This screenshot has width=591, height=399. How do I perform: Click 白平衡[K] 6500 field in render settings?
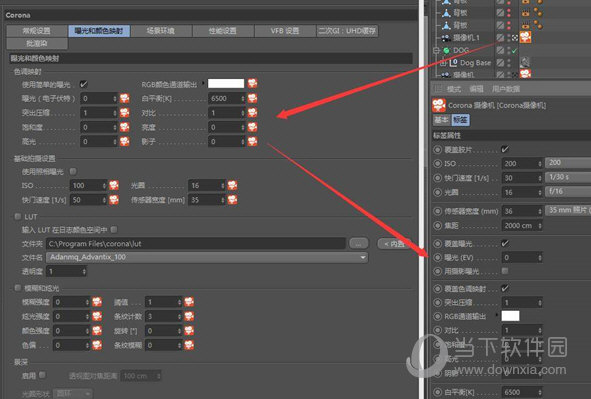pyautogui.click(x=227, y=98)
